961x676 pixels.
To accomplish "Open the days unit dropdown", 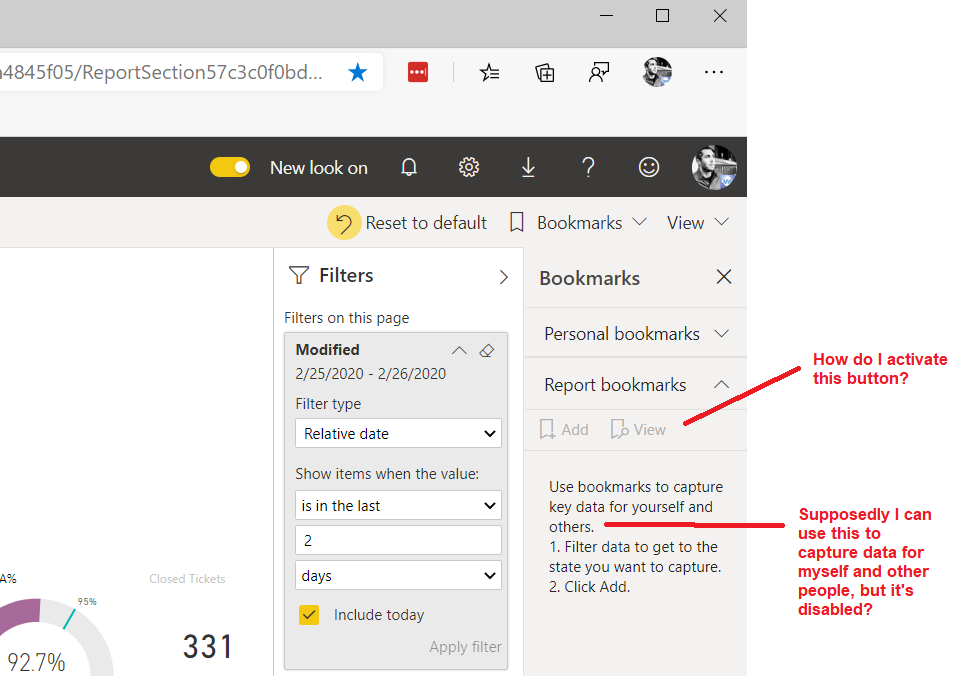I will coord(398,575).
